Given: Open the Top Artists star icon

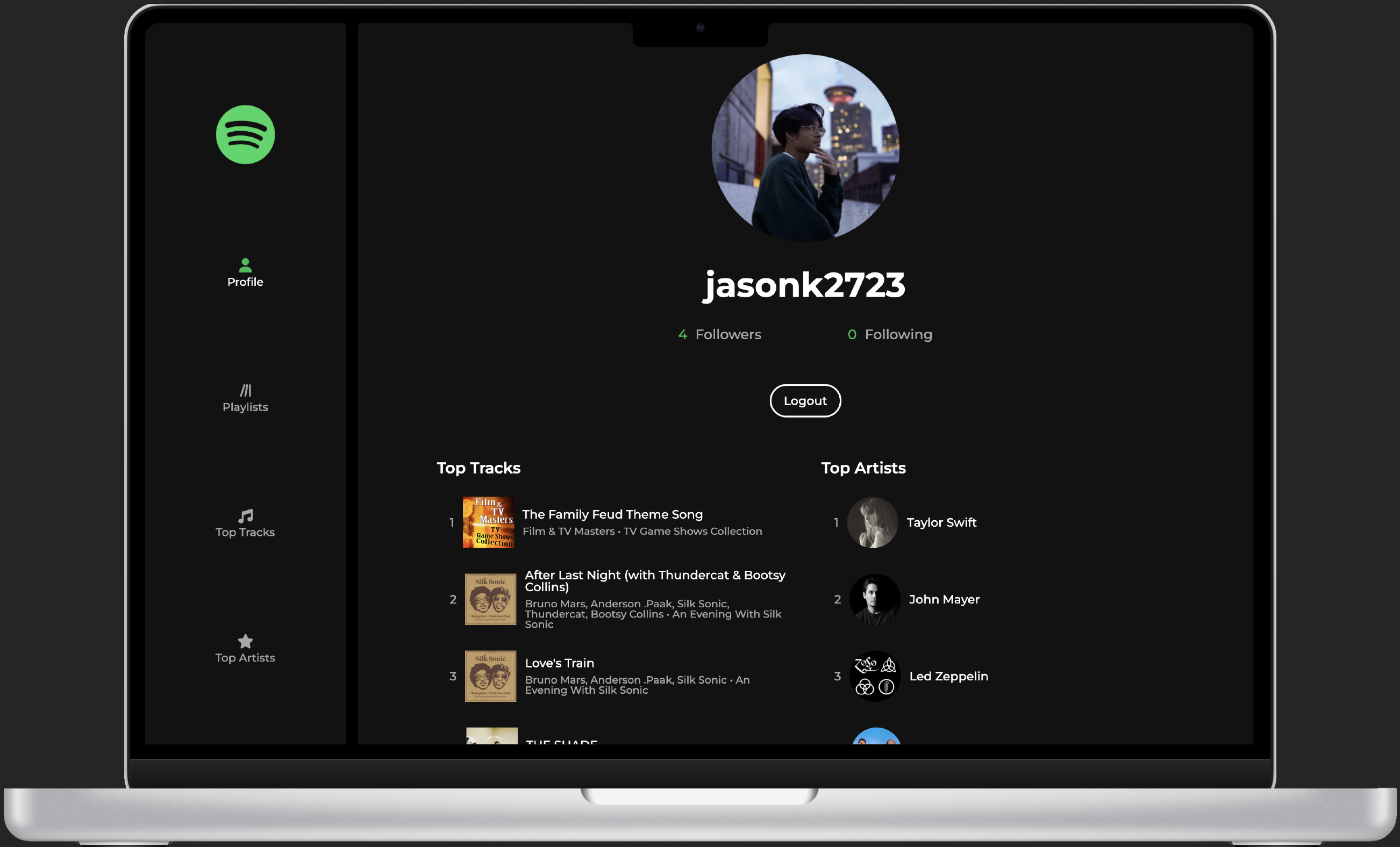Looking at the screenshot, I should click(246, 641).
